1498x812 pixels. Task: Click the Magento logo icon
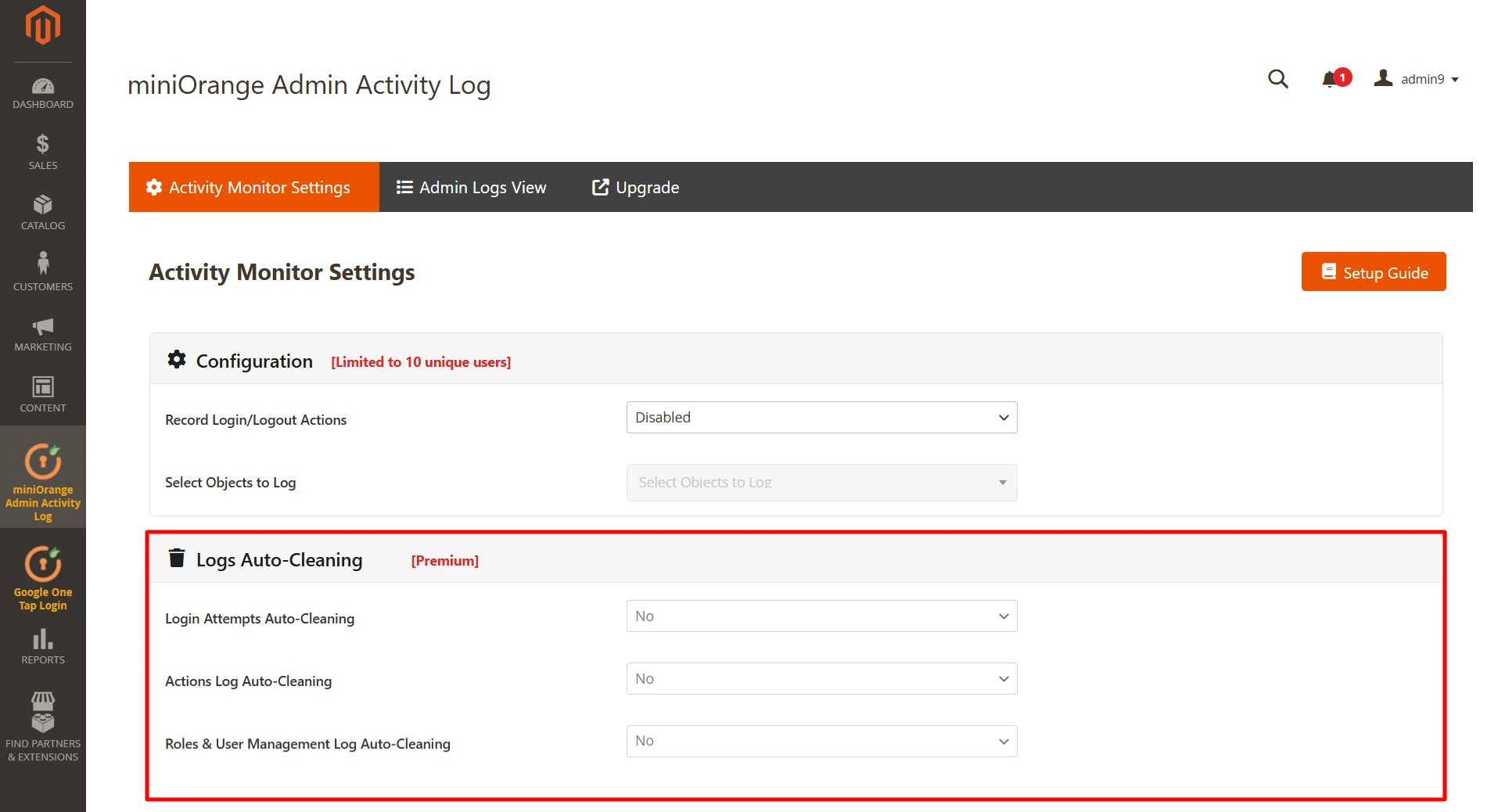pyautogui.click(x=42, y=24)
